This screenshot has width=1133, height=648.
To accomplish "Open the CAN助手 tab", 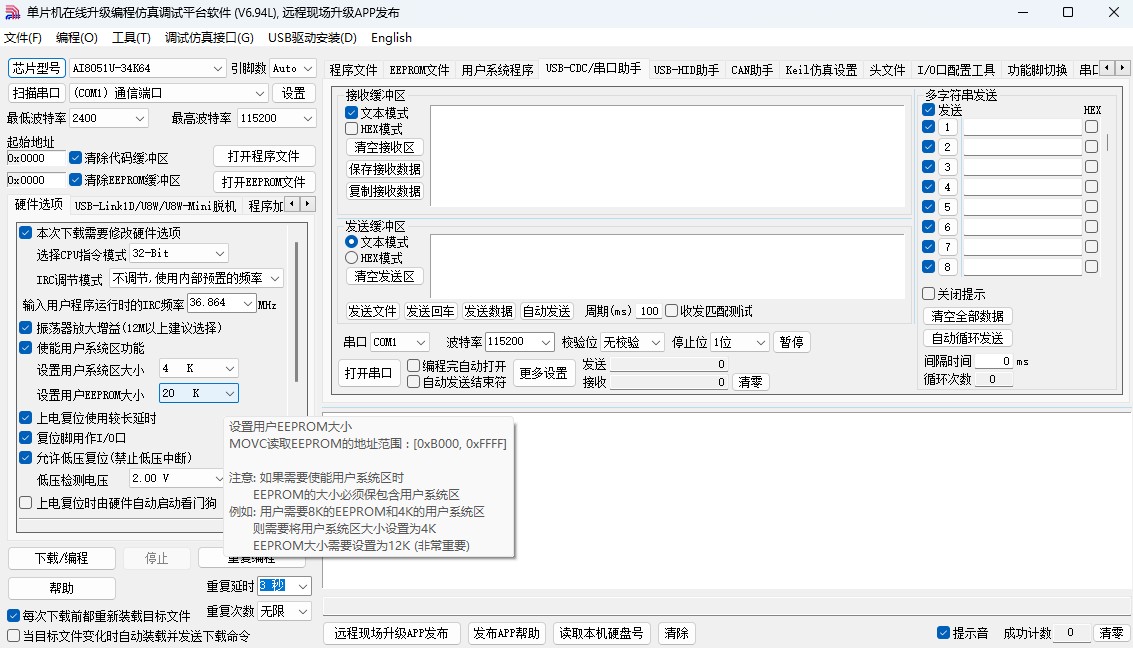I will tap(751, 70).
